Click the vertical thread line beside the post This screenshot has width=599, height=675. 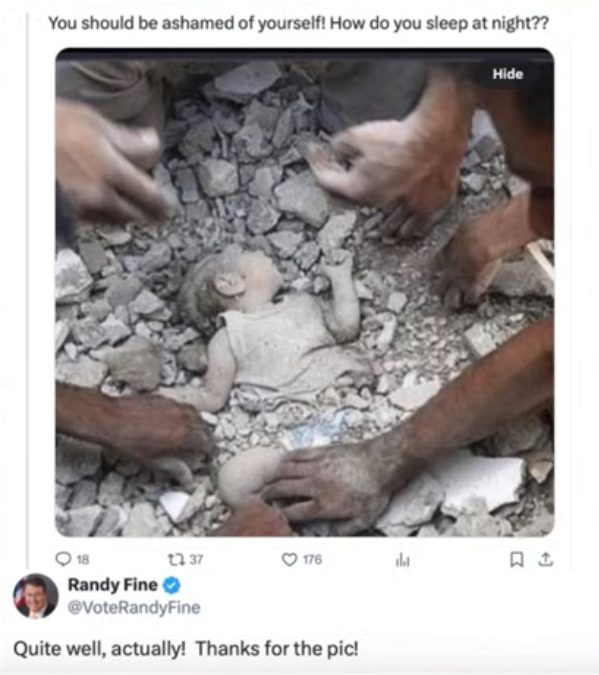point(28,291)
